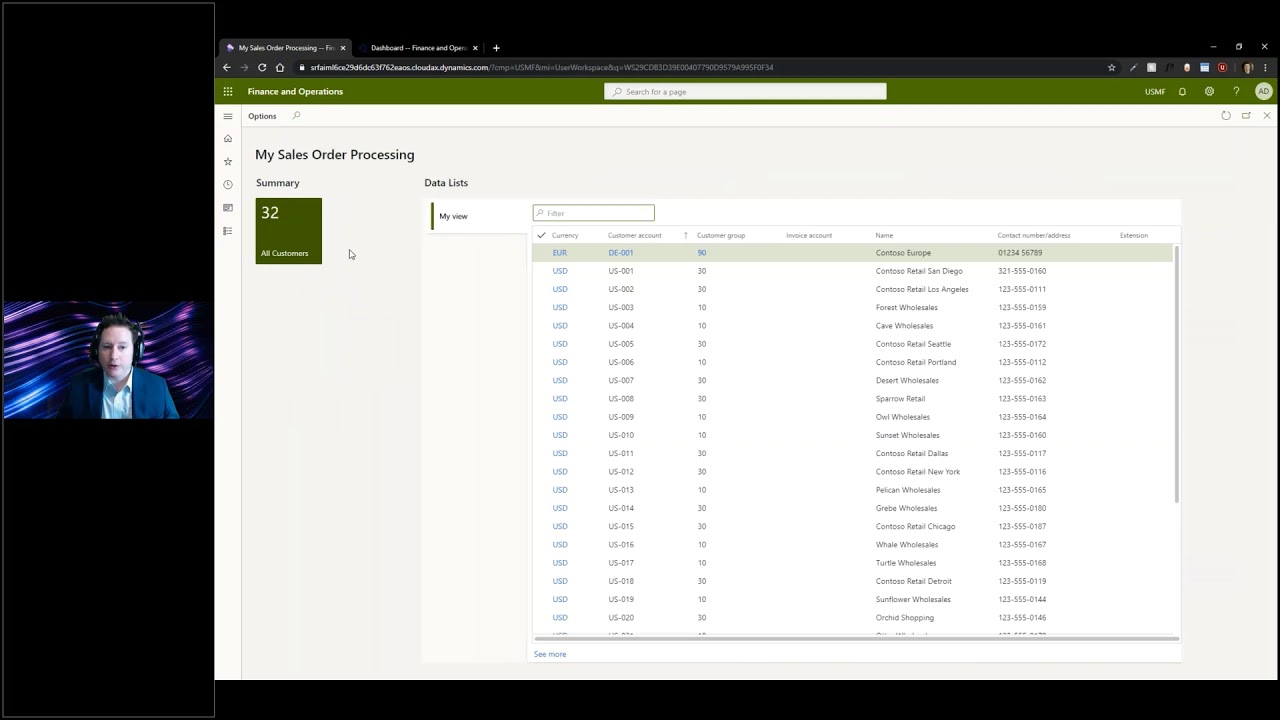The height and width of the screenshot is (720, 1280).
Task: Bookmark this page with the star icon
Action: point(1111,67)
